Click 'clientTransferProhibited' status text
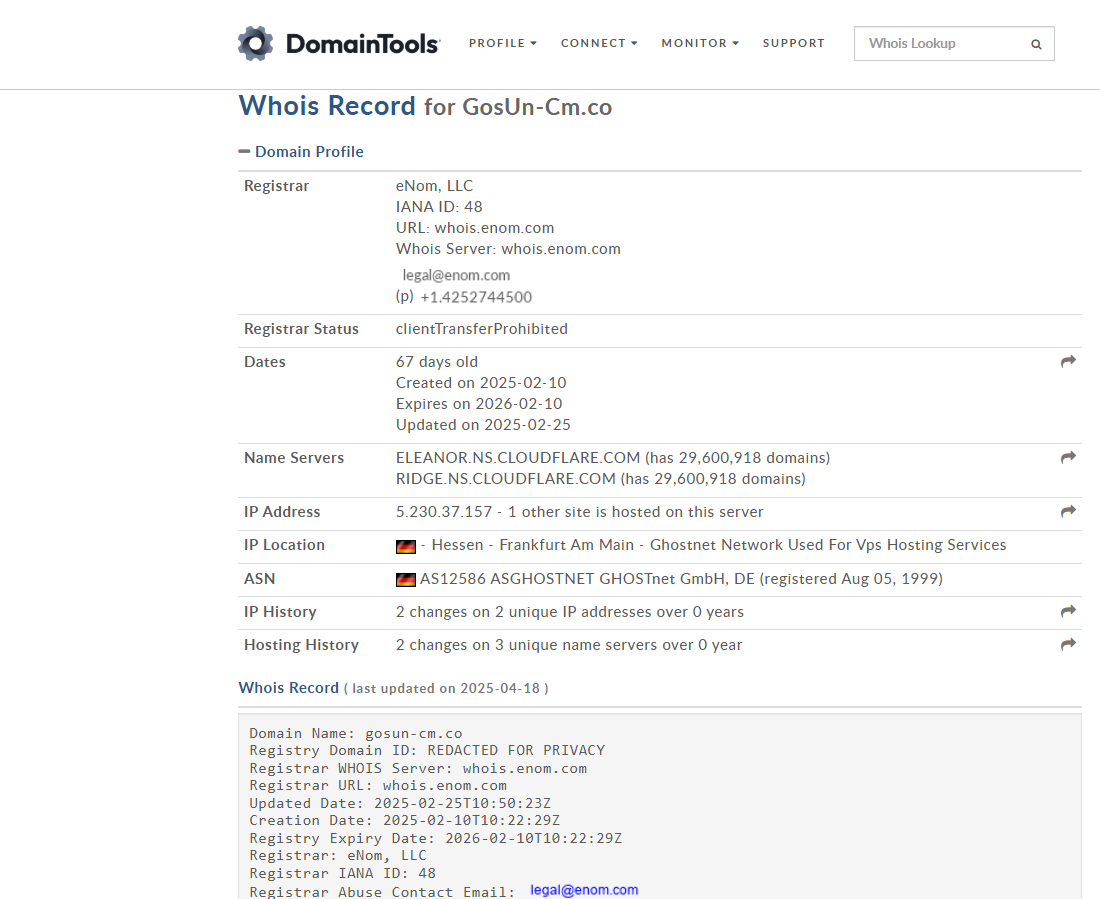The image size is (1100, 899). [x=481, y=328]
